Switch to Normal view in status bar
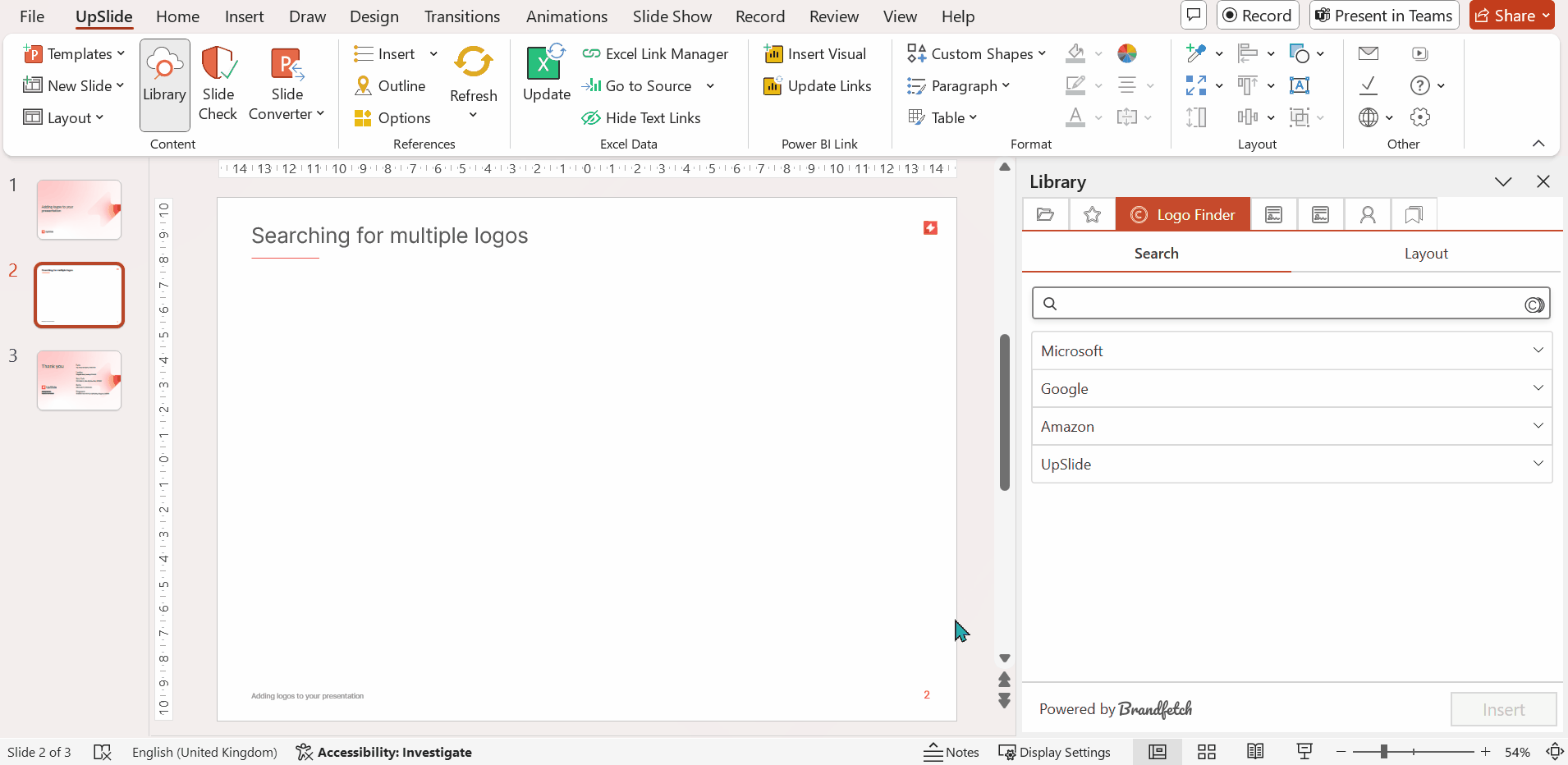Image resolution: width=1568 pixels, height=765 pixels. tap(1158, 752)
